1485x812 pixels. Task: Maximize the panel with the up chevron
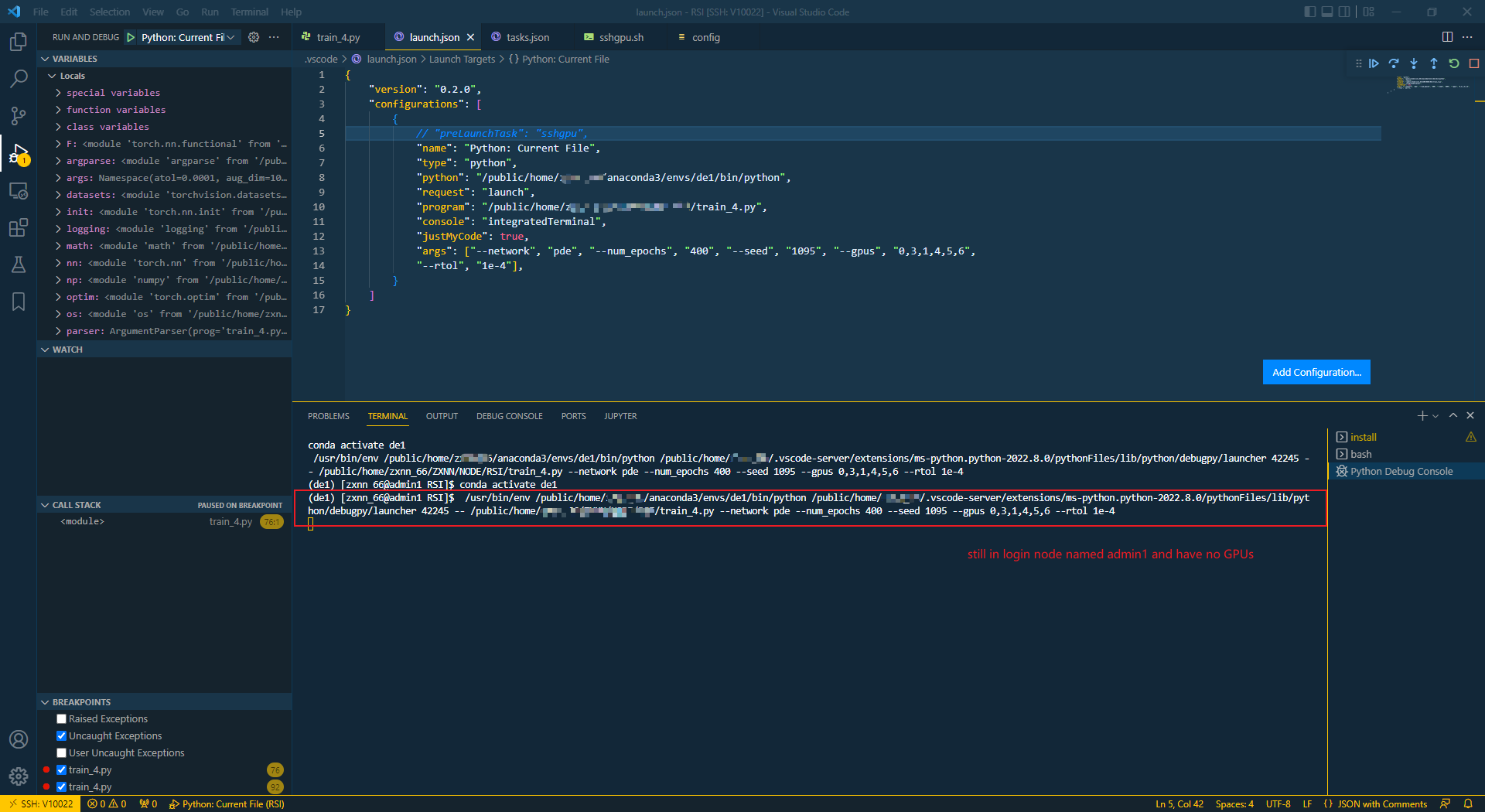(1453, 416)
